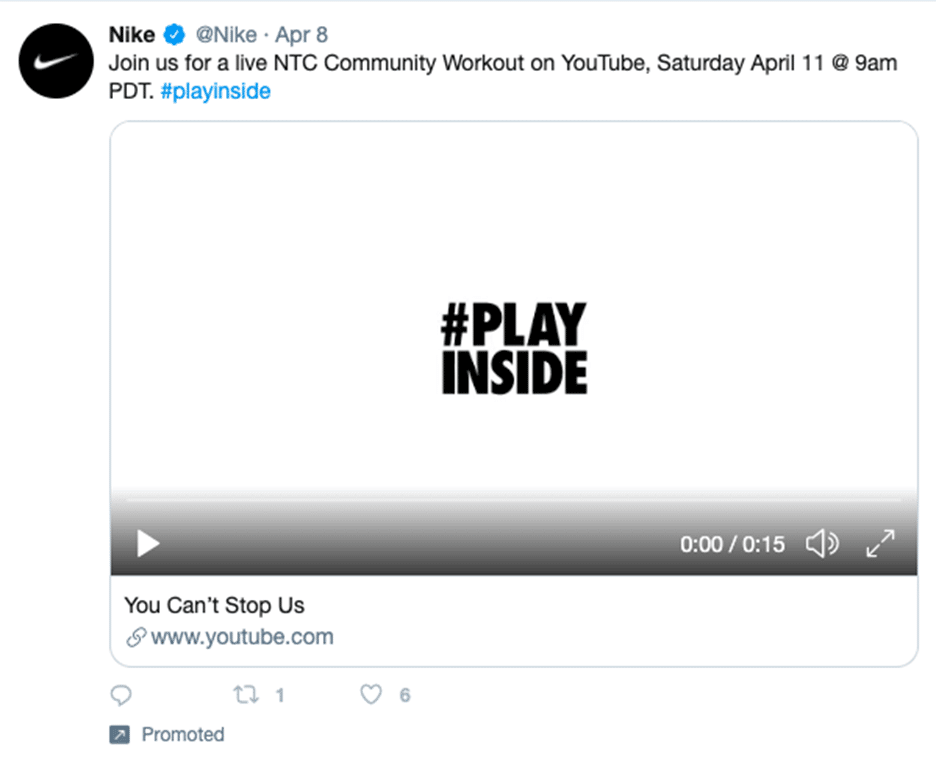Image resolution: width=936 pixels, height=763 pixels.
Task: Reply using the speech bubble icon
Action: (x=121, y=696)
